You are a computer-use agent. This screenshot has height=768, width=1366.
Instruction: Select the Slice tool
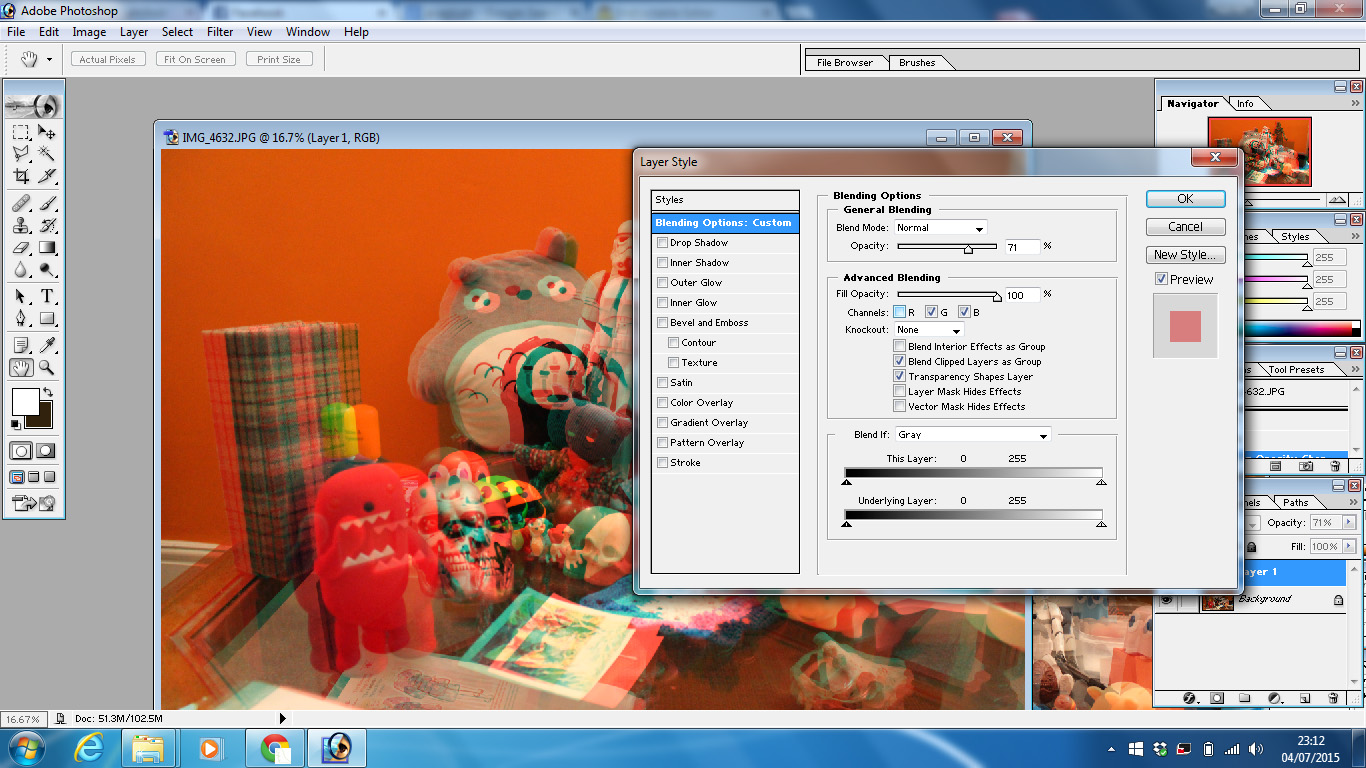pyautogui.click(x=47, y=176)
